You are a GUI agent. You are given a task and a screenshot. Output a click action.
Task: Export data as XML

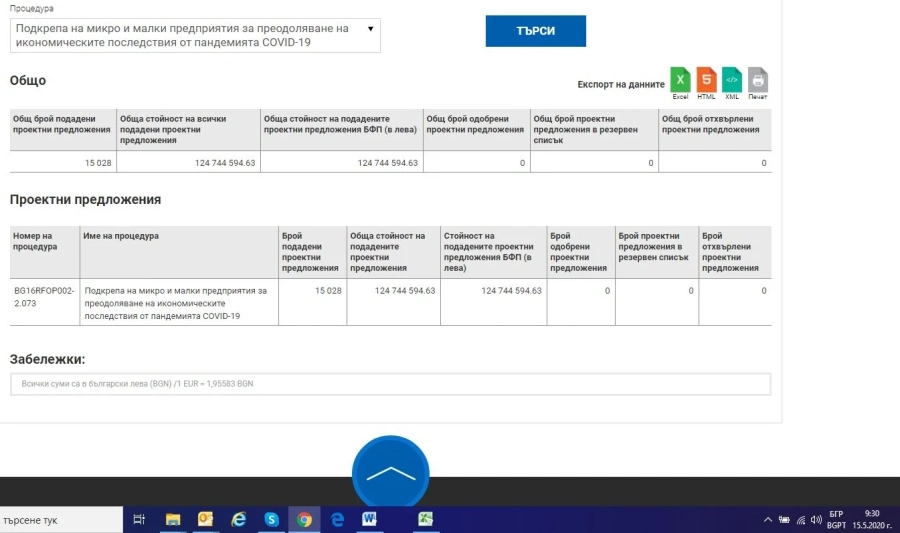pyautogui.click(x=732, y=83)
